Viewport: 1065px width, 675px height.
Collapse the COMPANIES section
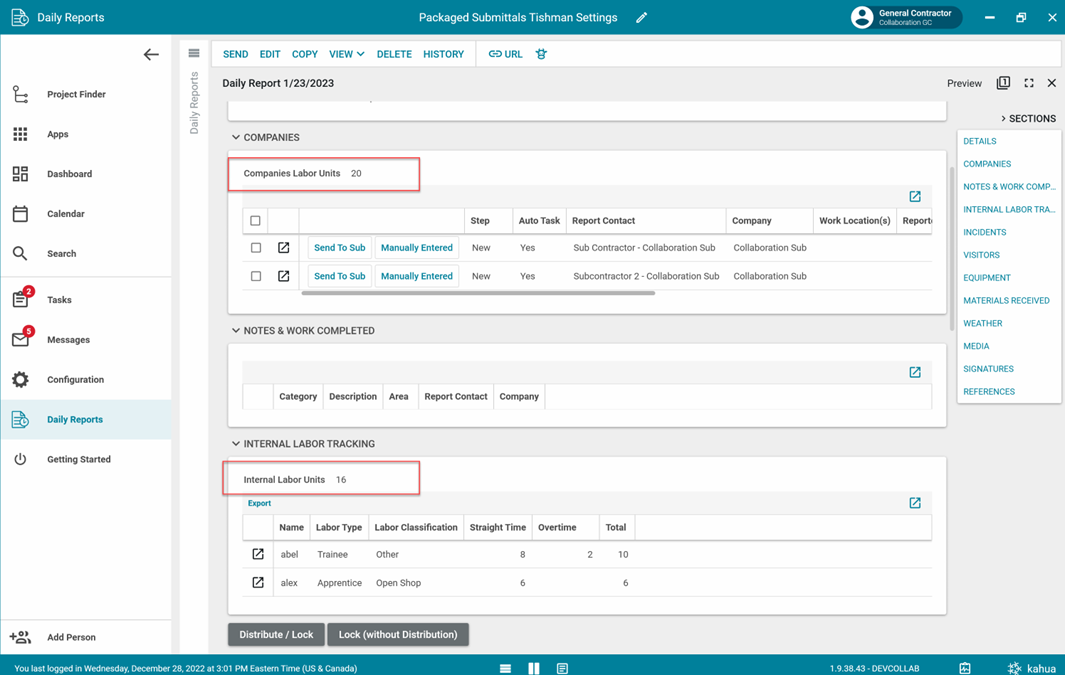[236, 138]
